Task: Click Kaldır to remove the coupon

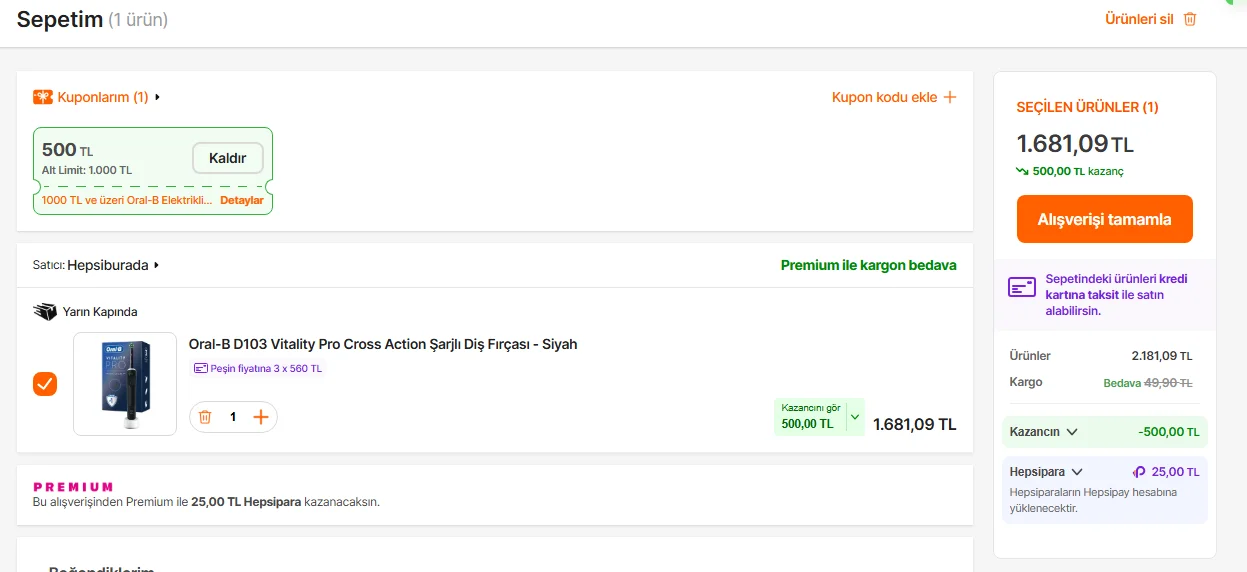Action: [227, 158]
